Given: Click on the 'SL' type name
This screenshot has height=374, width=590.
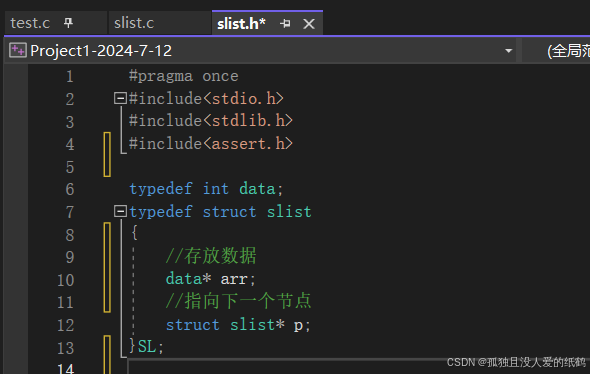Looking at the screenshot, I should (x=147, y=346).
